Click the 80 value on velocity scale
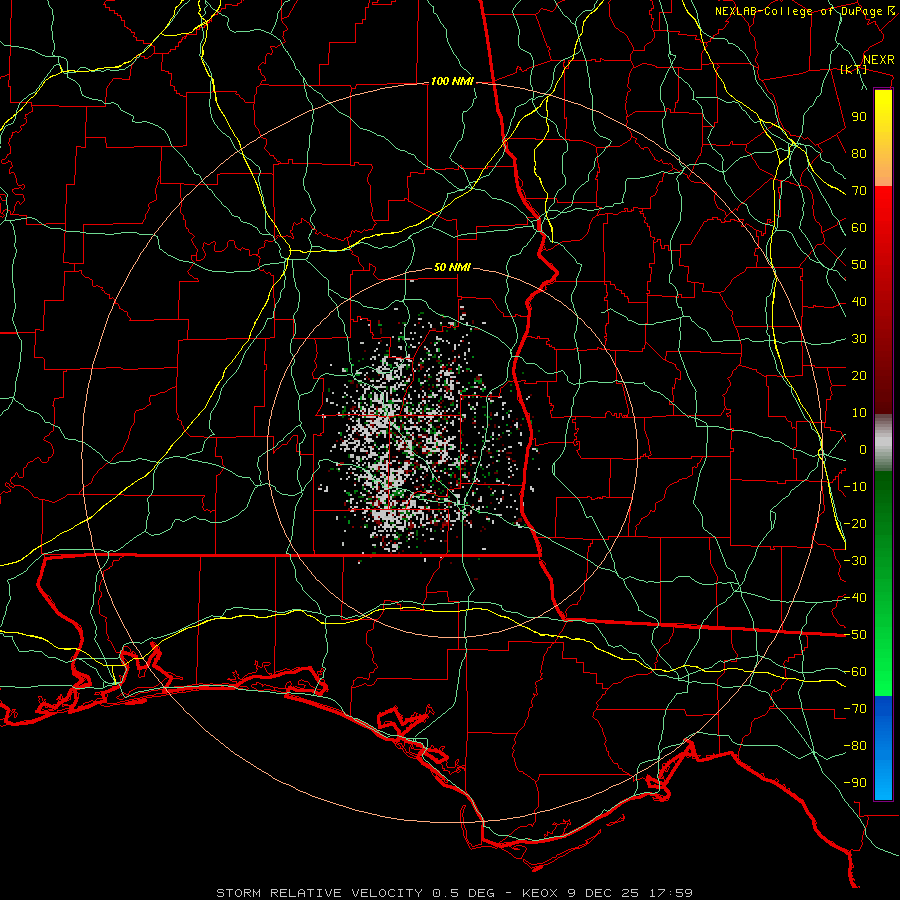900x900 pixels. (859, 153)
